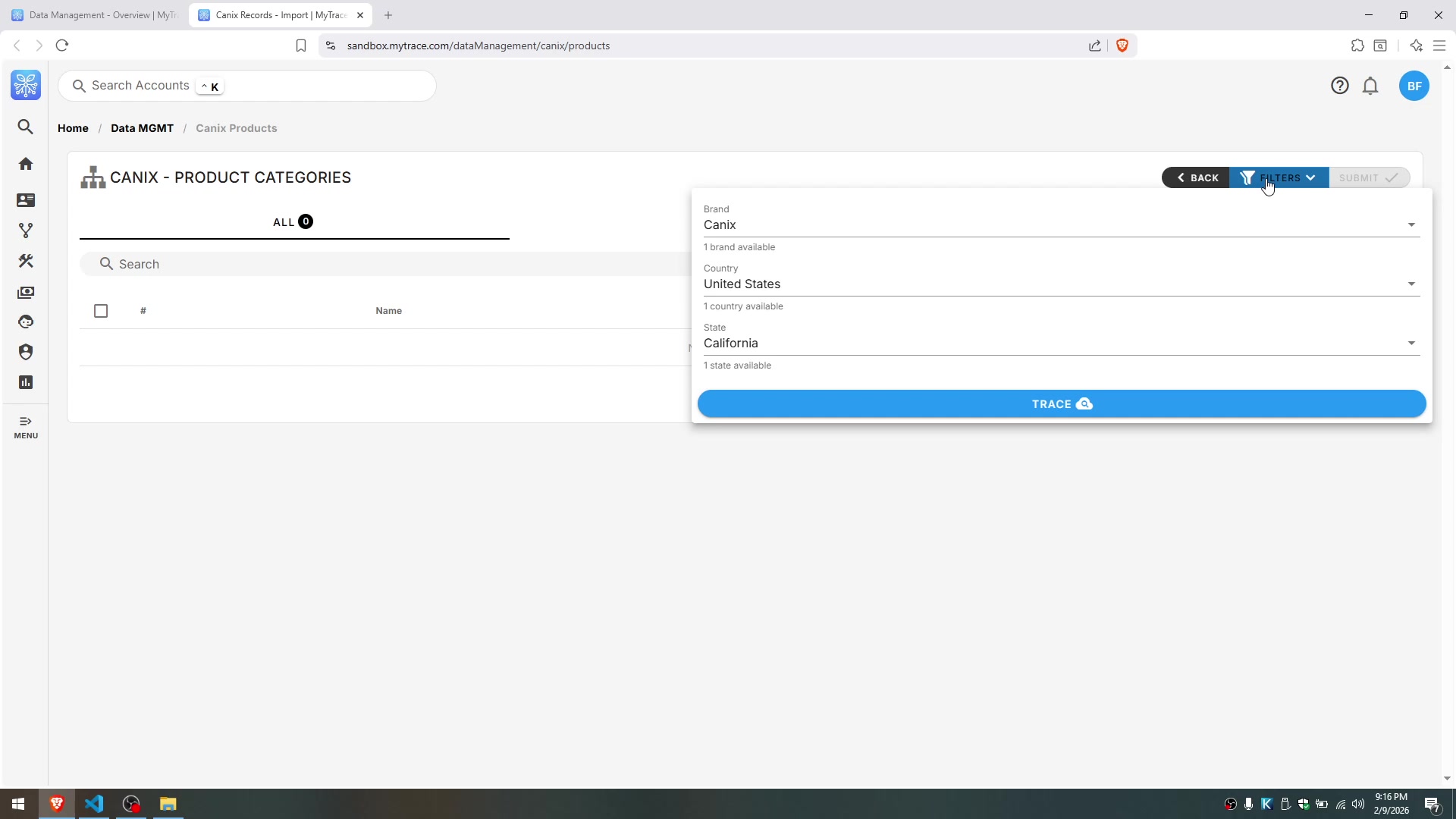Open the home icon in sidebar

click(26, 164)
